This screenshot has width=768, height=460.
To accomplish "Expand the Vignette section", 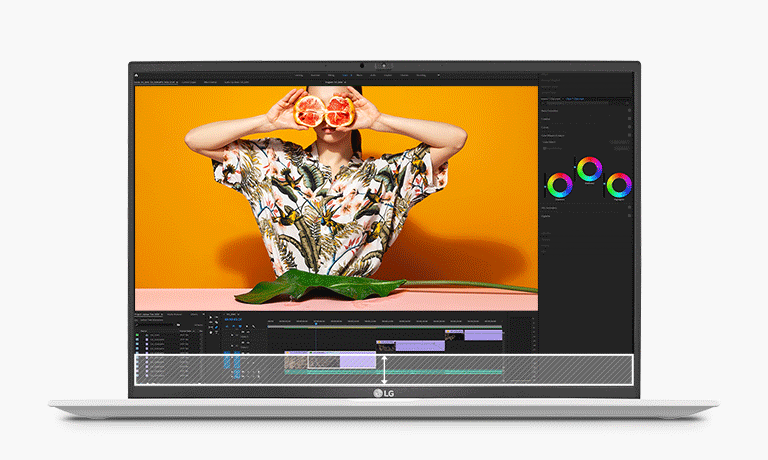I will (548, 216).
